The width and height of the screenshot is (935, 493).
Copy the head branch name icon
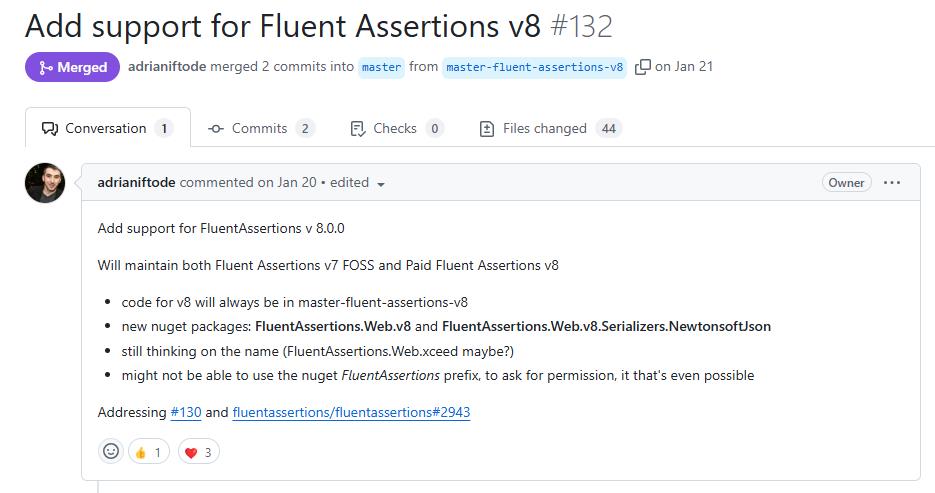[642, 67]
